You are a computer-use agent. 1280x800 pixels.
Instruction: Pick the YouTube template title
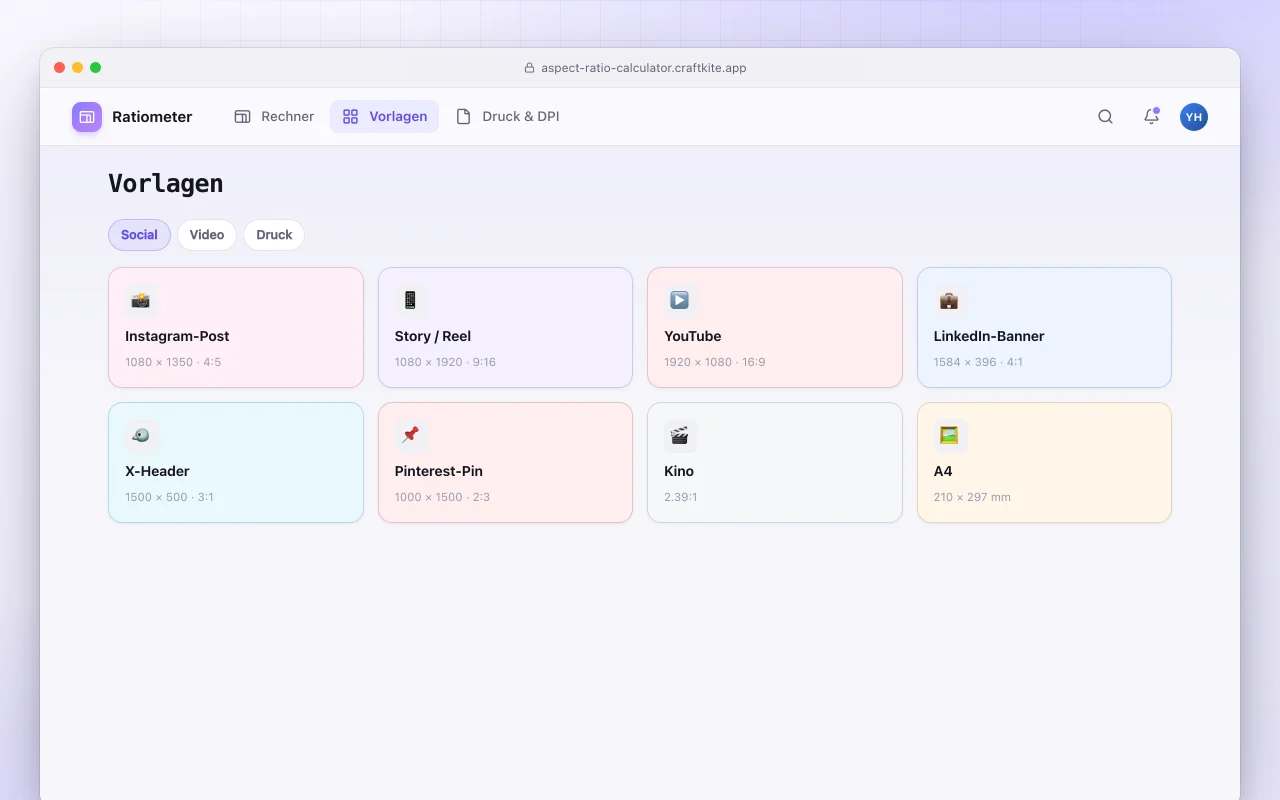(x=693, y=336)
